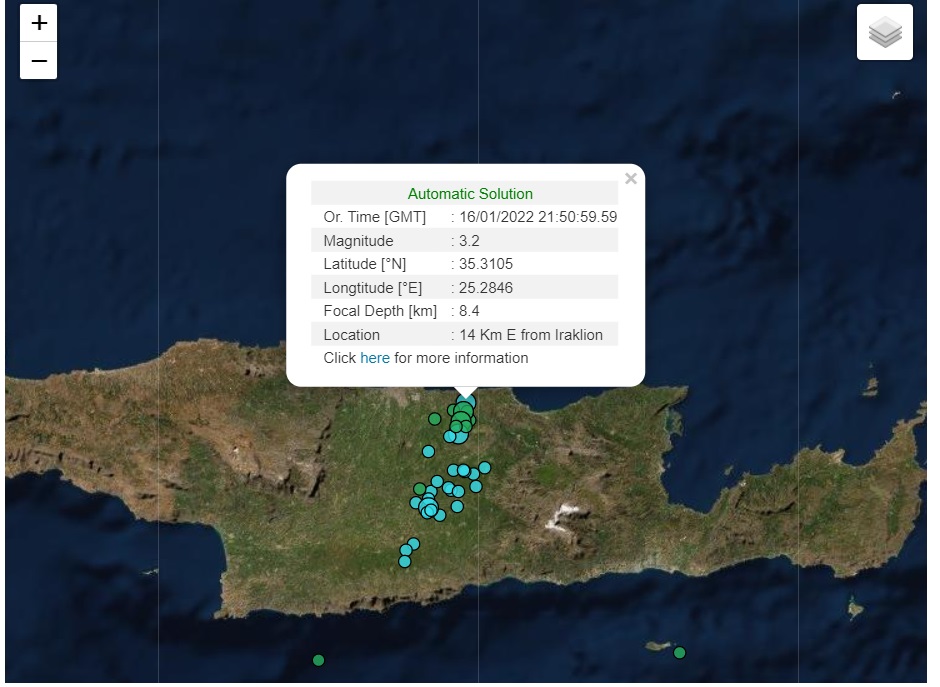Select the southernmost cyan earthquake marker
This screenshot has width=940, height=687.
(x=404, y=562)
